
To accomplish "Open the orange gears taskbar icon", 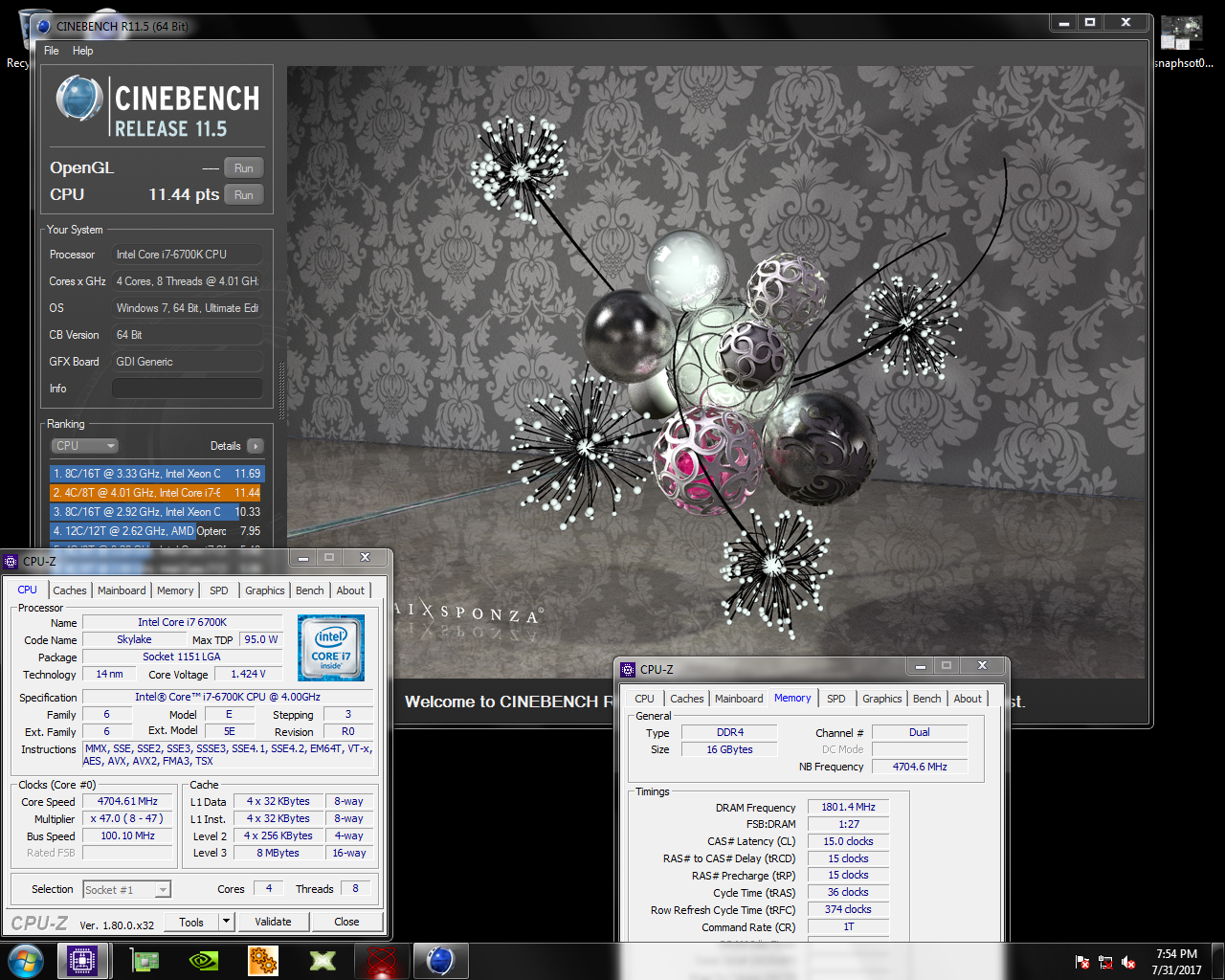I will coord(263,960).
